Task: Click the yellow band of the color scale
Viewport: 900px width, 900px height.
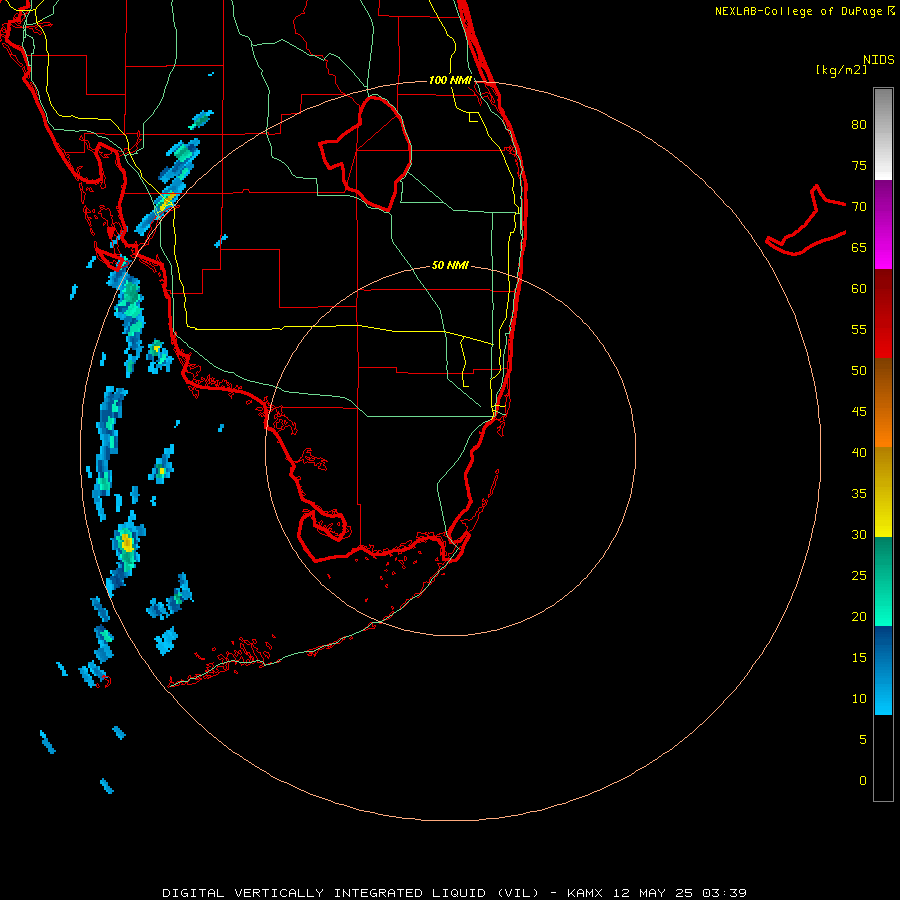Action: [x=883, y=492]
